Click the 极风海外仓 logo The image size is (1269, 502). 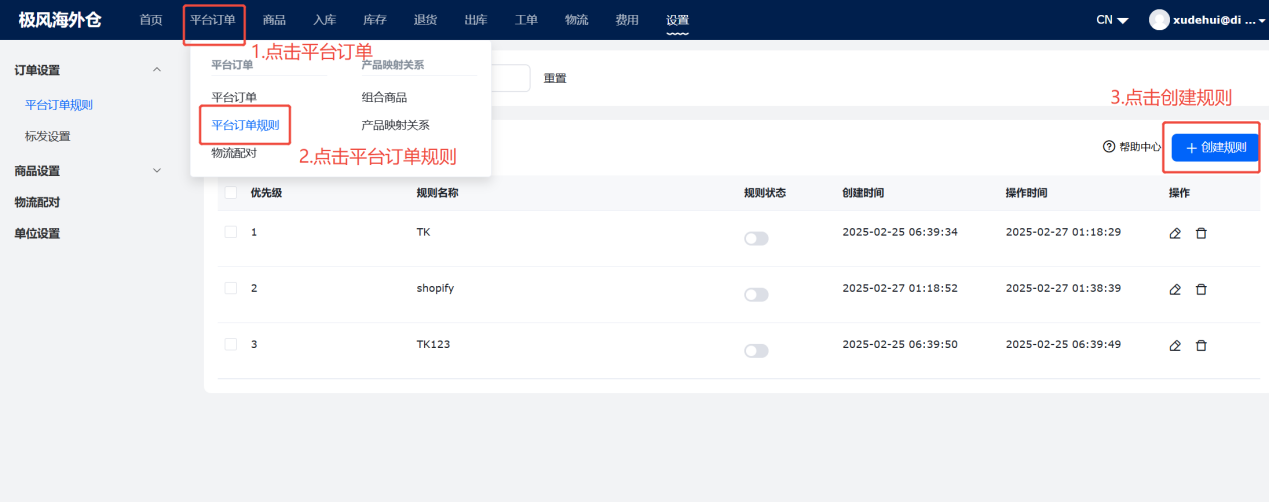pos(60,20)
